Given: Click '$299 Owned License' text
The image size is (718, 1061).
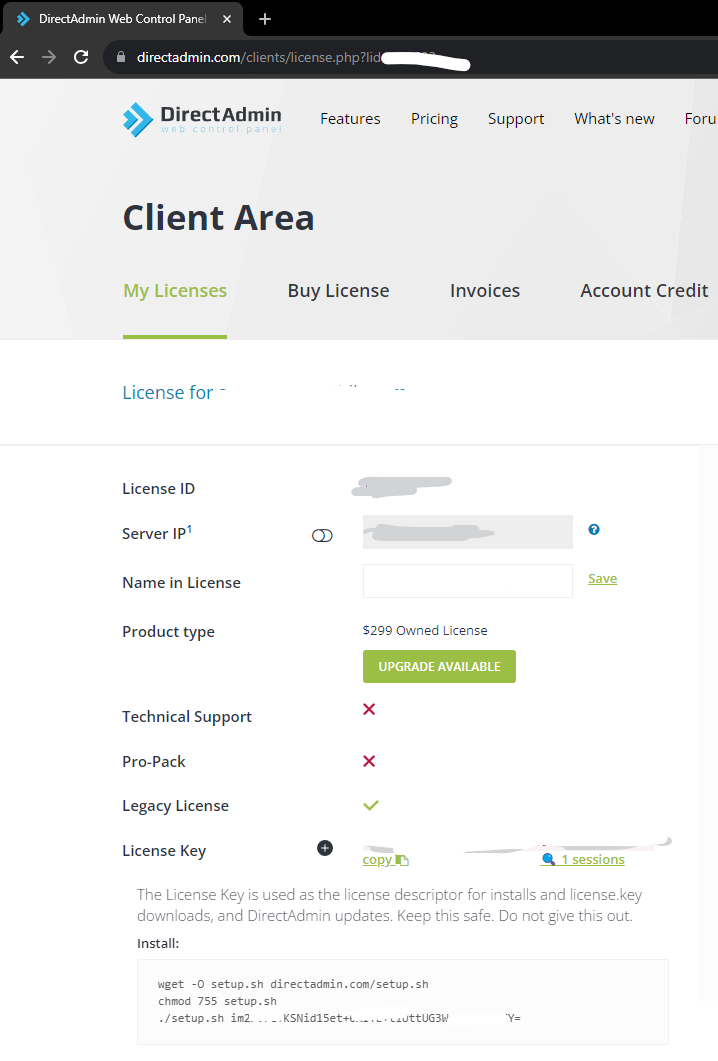Looking at the screenshot, I should pyautogui.click(x=425, y=631).
